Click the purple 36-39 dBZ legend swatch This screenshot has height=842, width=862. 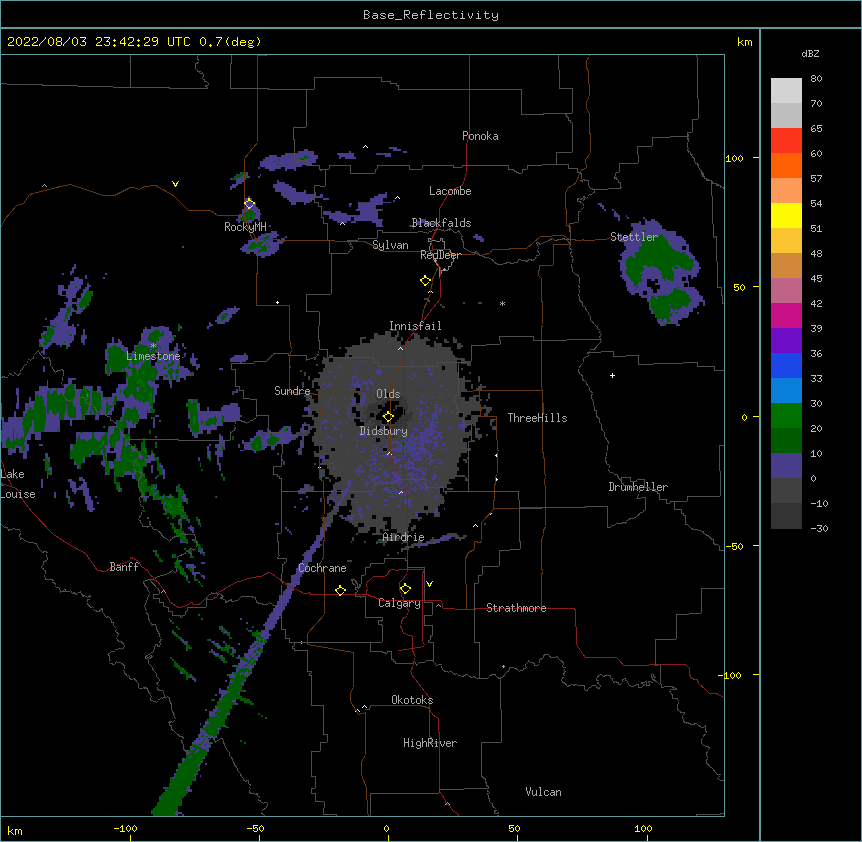point(786,341)
